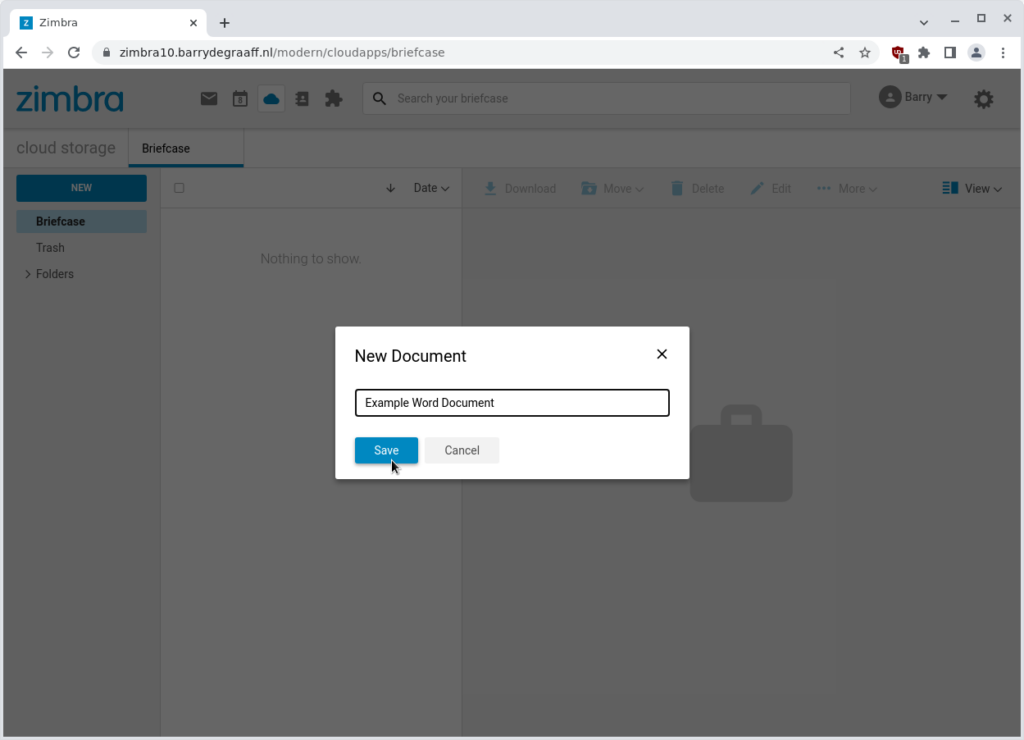The height and width of the screenshot is (740, 1024).
Task: Open the More actions menu
Action: 845,188
